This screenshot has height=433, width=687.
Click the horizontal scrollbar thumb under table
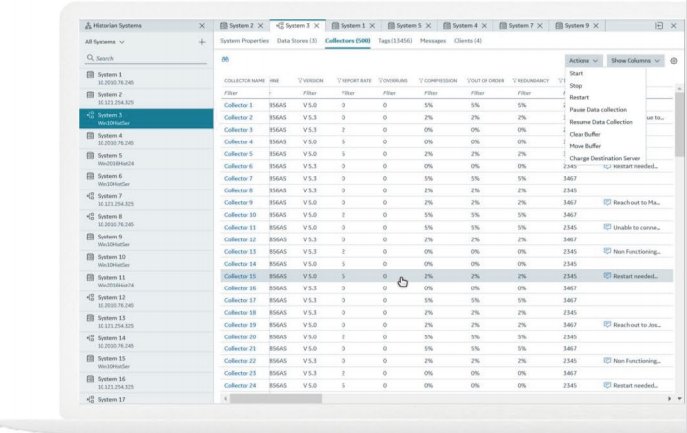[276, 398]
